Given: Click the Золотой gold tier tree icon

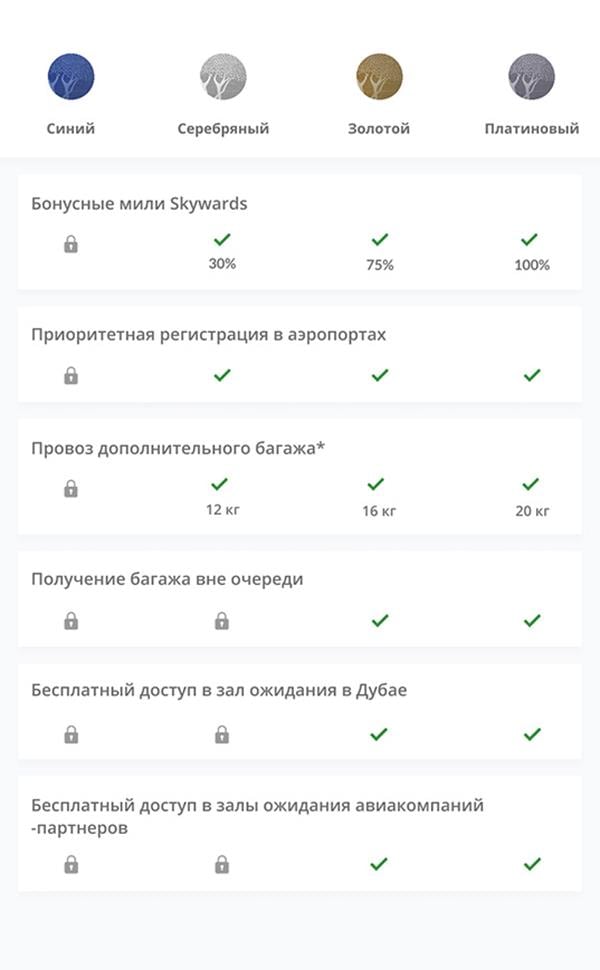Looking at the screenshot, I should tap(379, 77).
